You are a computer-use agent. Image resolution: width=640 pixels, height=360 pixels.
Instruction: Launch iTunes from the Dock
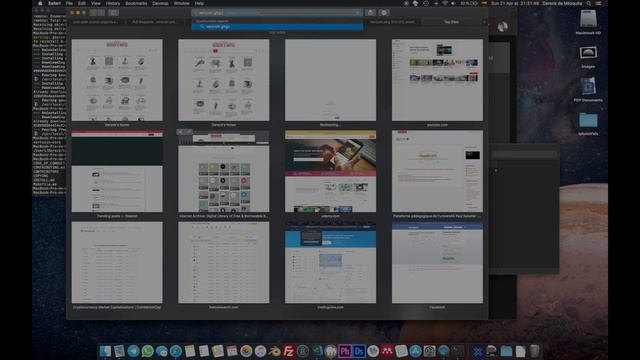[x=260, y=351]
